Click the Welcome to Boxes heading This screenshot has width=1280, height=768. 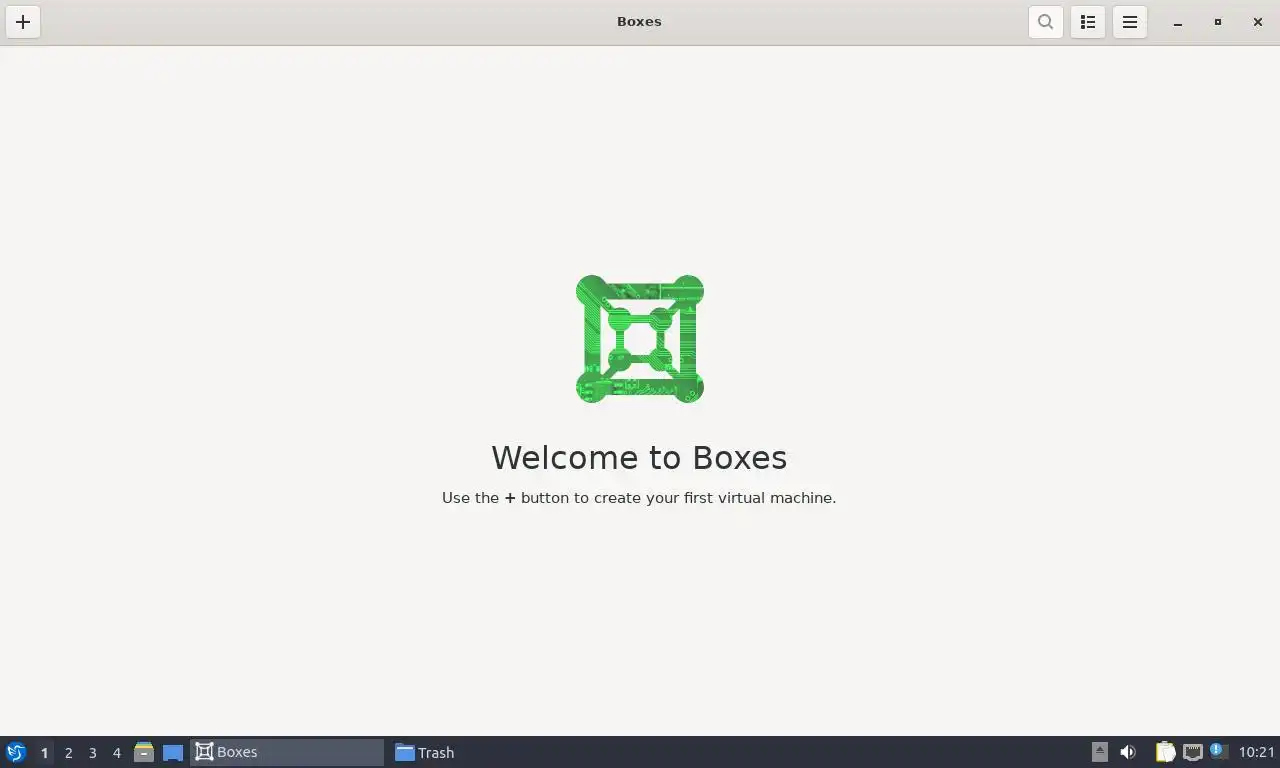pyautogui.click(x=639, y=457)
